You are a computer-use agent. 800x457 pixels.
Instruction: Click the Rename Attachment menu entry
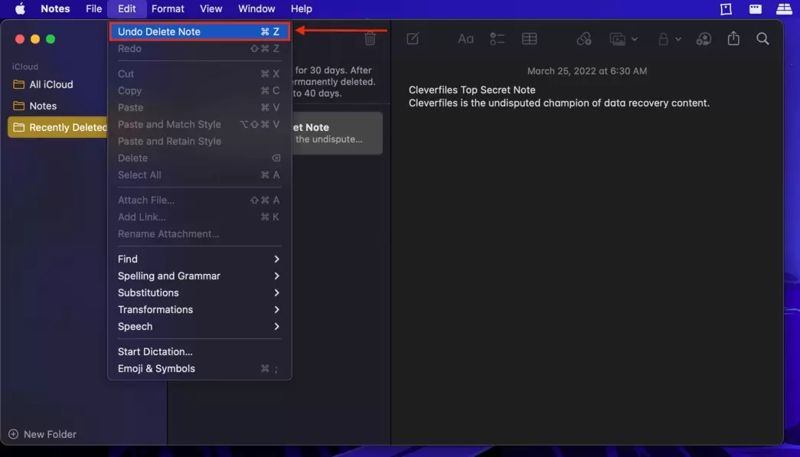tap(199, 234)
